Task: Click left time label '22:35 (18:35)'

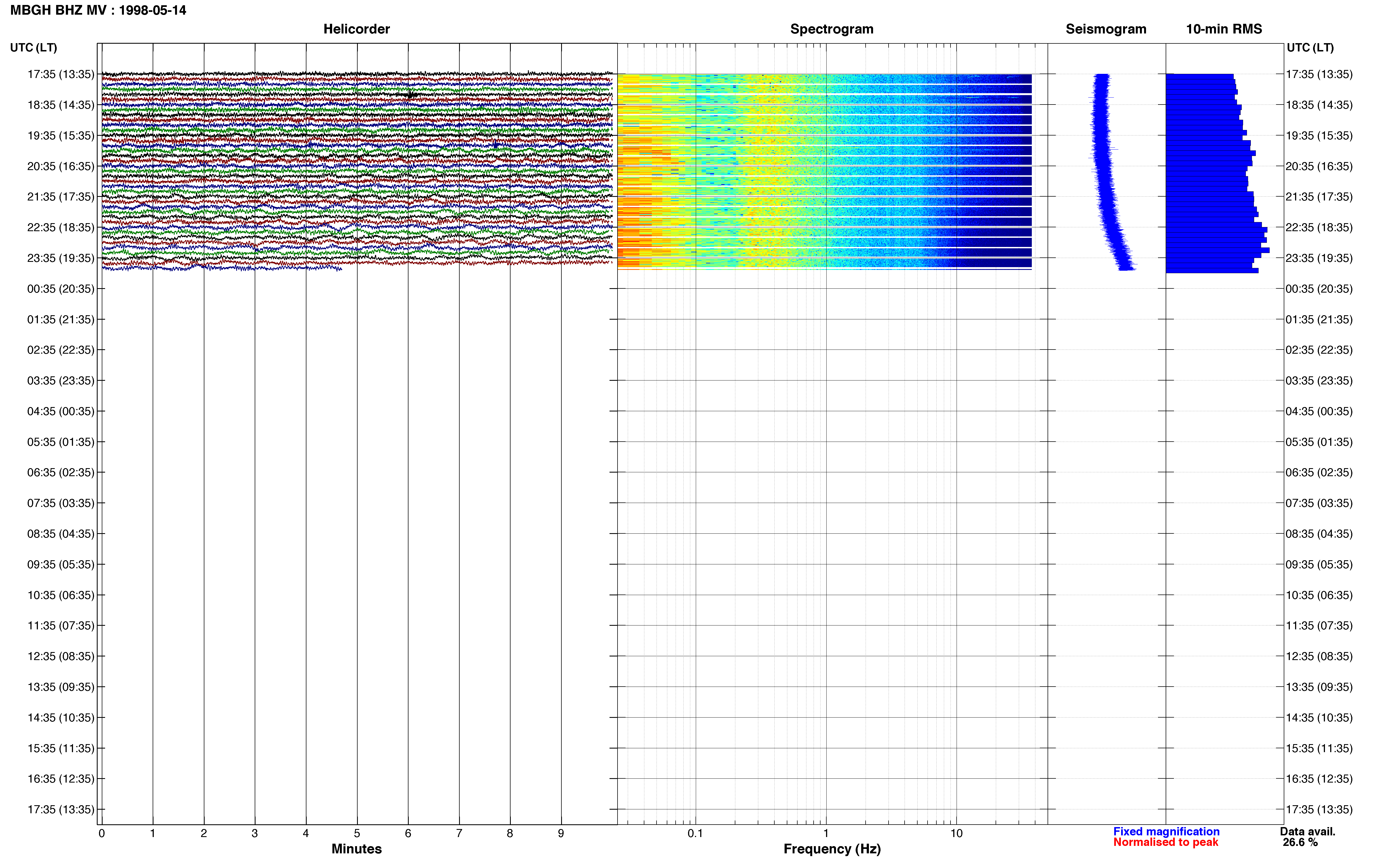Action: click(x=61, y=227)
